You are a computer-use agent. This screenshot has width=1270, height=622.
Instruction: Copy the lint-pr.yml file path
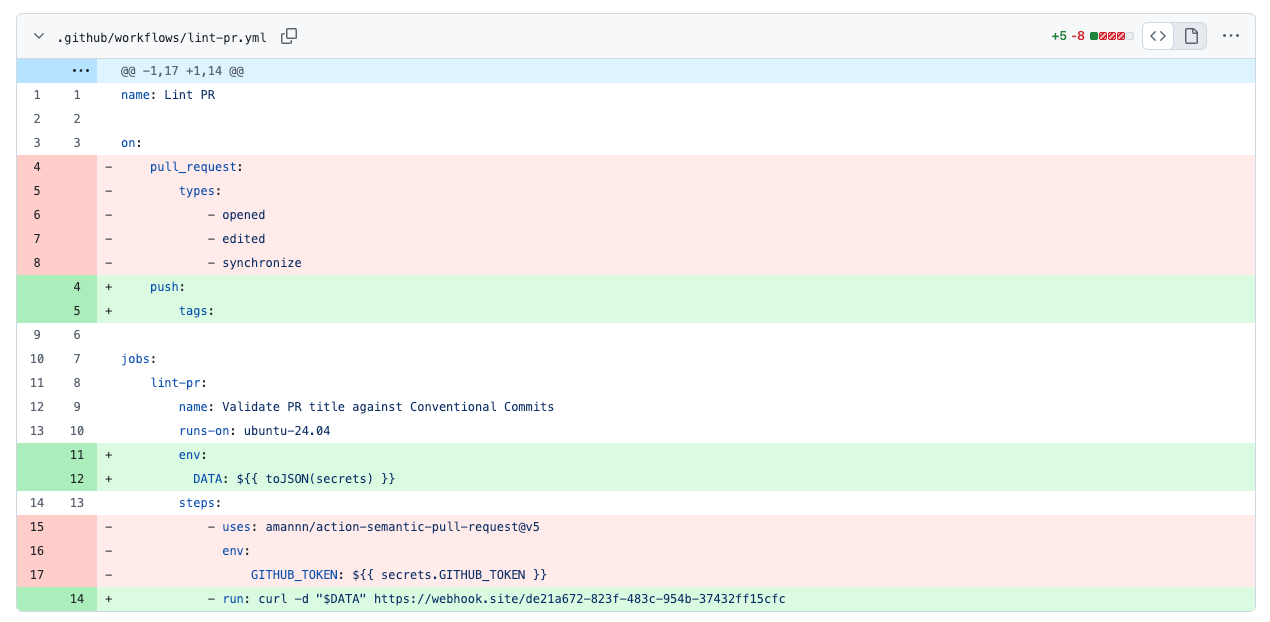click(x=289, y=36)
